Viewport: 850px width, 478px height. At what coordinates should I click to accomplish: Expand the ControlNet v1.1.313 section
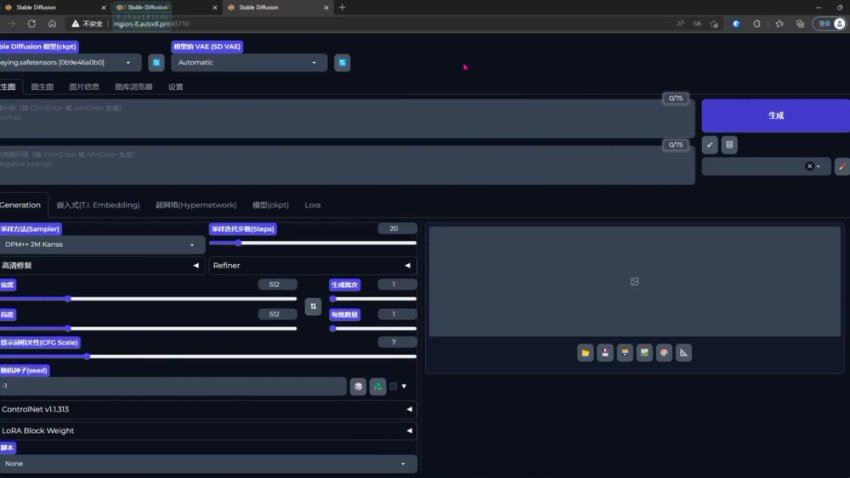click(208, 410)
